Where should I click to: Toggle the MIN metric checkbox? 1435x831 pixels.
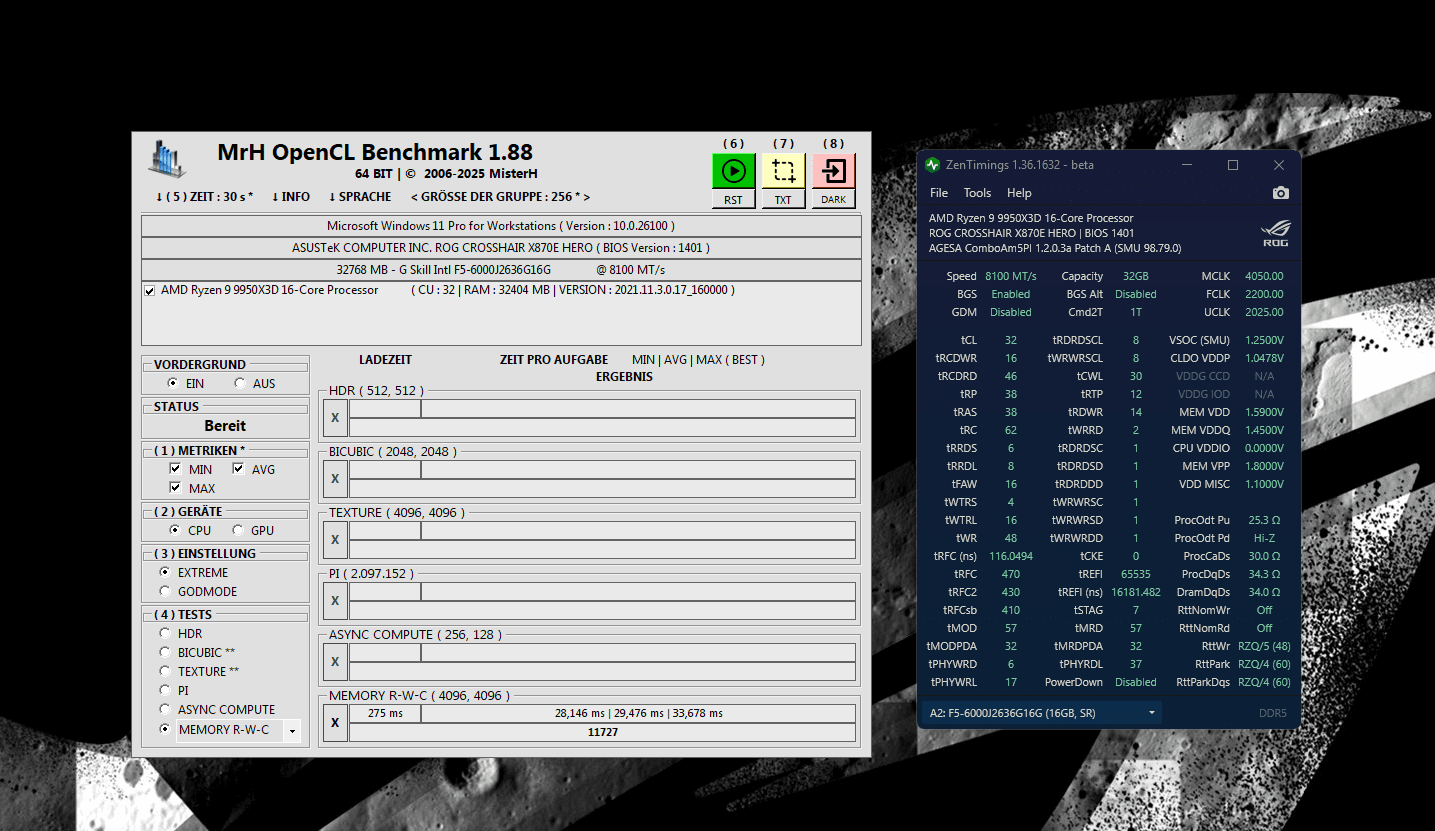175,469
